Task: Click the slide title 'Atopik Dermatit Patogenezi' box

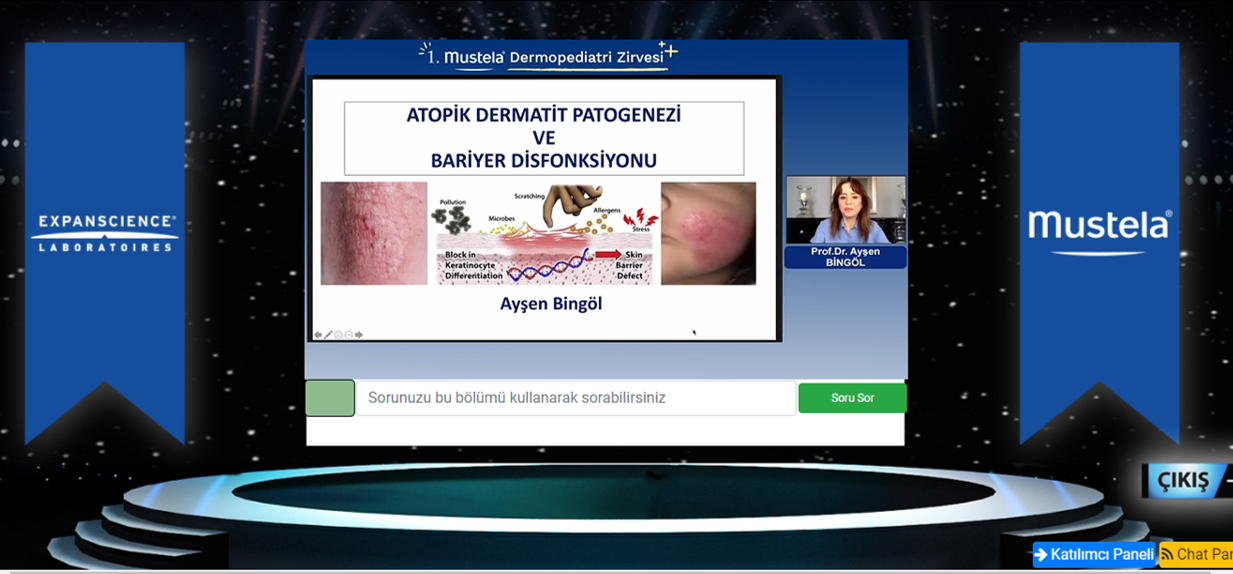Action: [x=544, y=138]
